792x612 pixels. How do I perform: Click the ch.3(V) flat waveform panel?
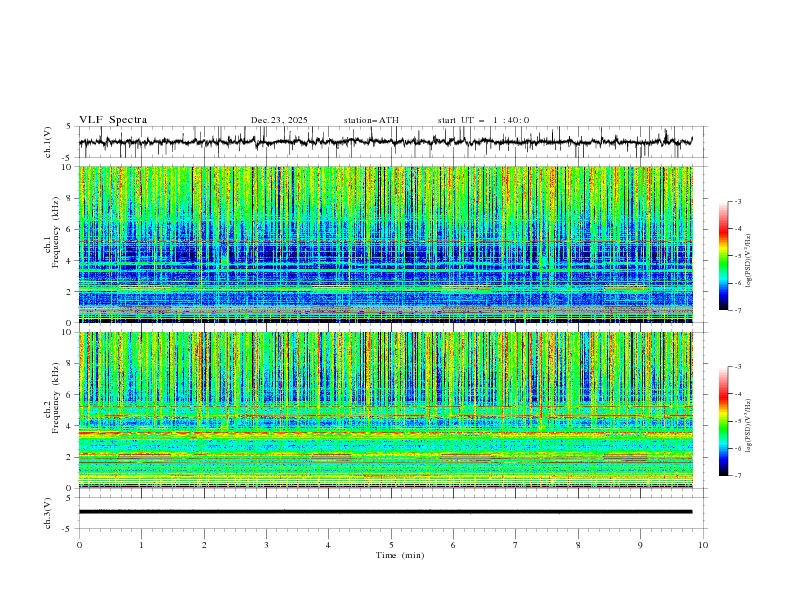(x=390, y=511)
